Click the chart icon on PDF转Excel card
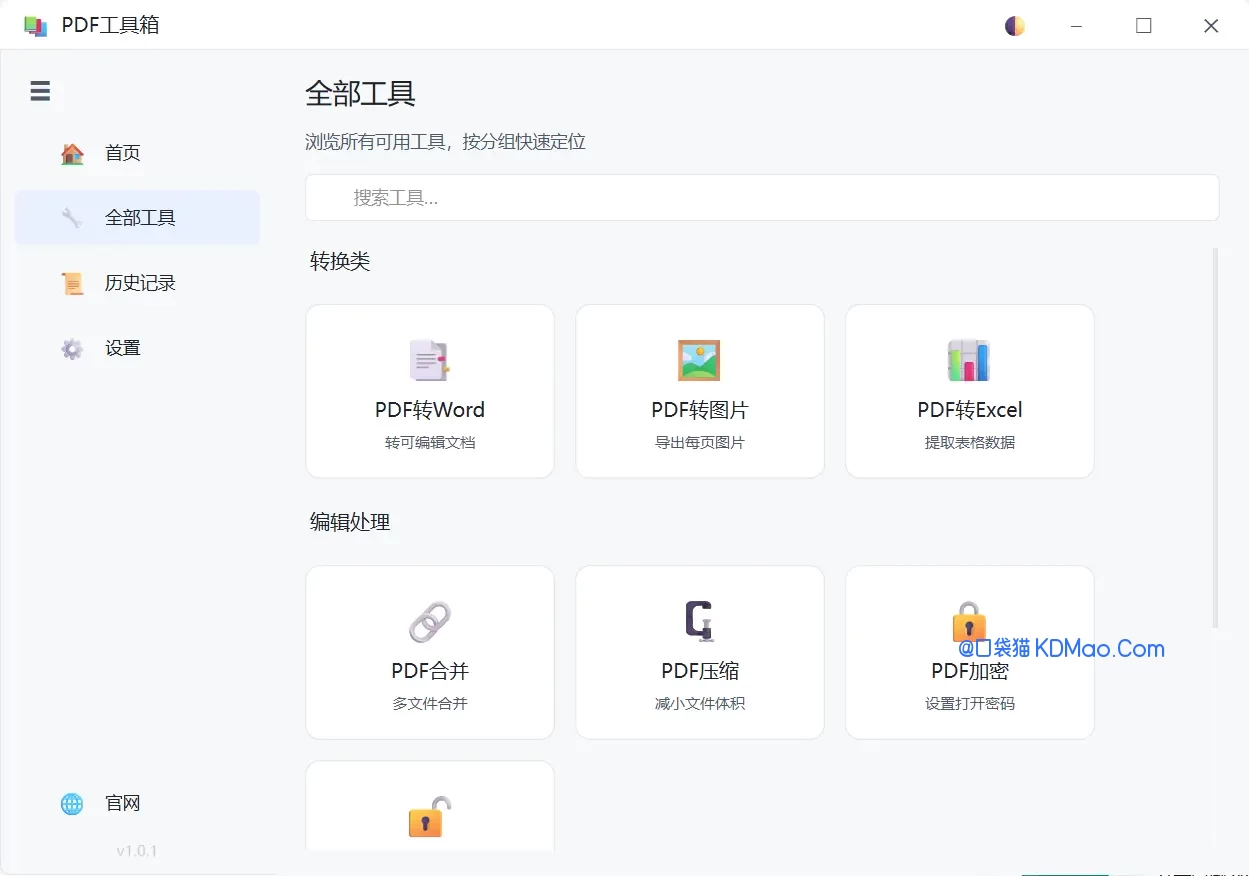The height and width of the screenshot is (876, 1249). point(969,361)
